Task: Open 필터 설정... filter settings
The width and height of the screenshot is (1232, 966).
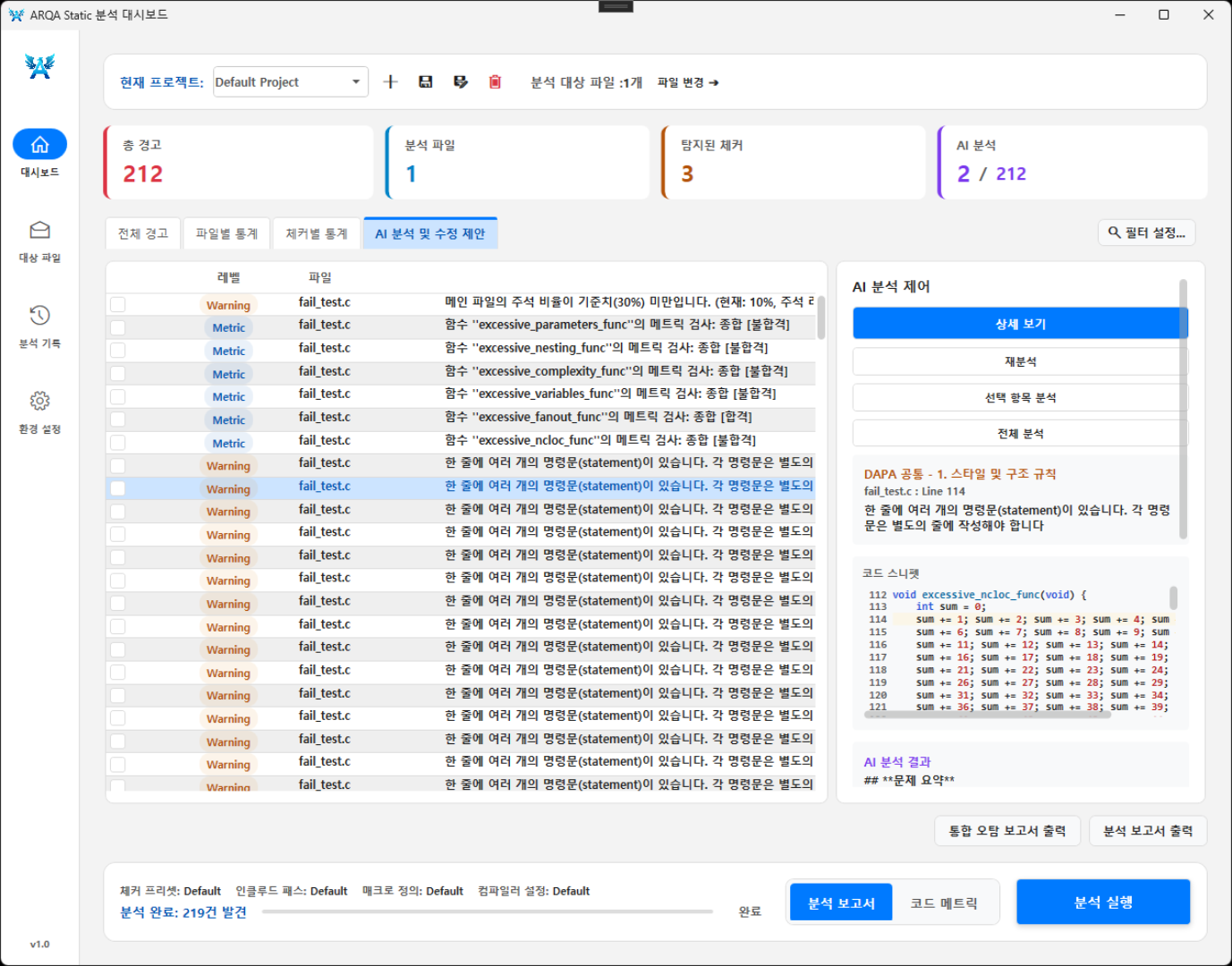Action: pos(1146,233)
